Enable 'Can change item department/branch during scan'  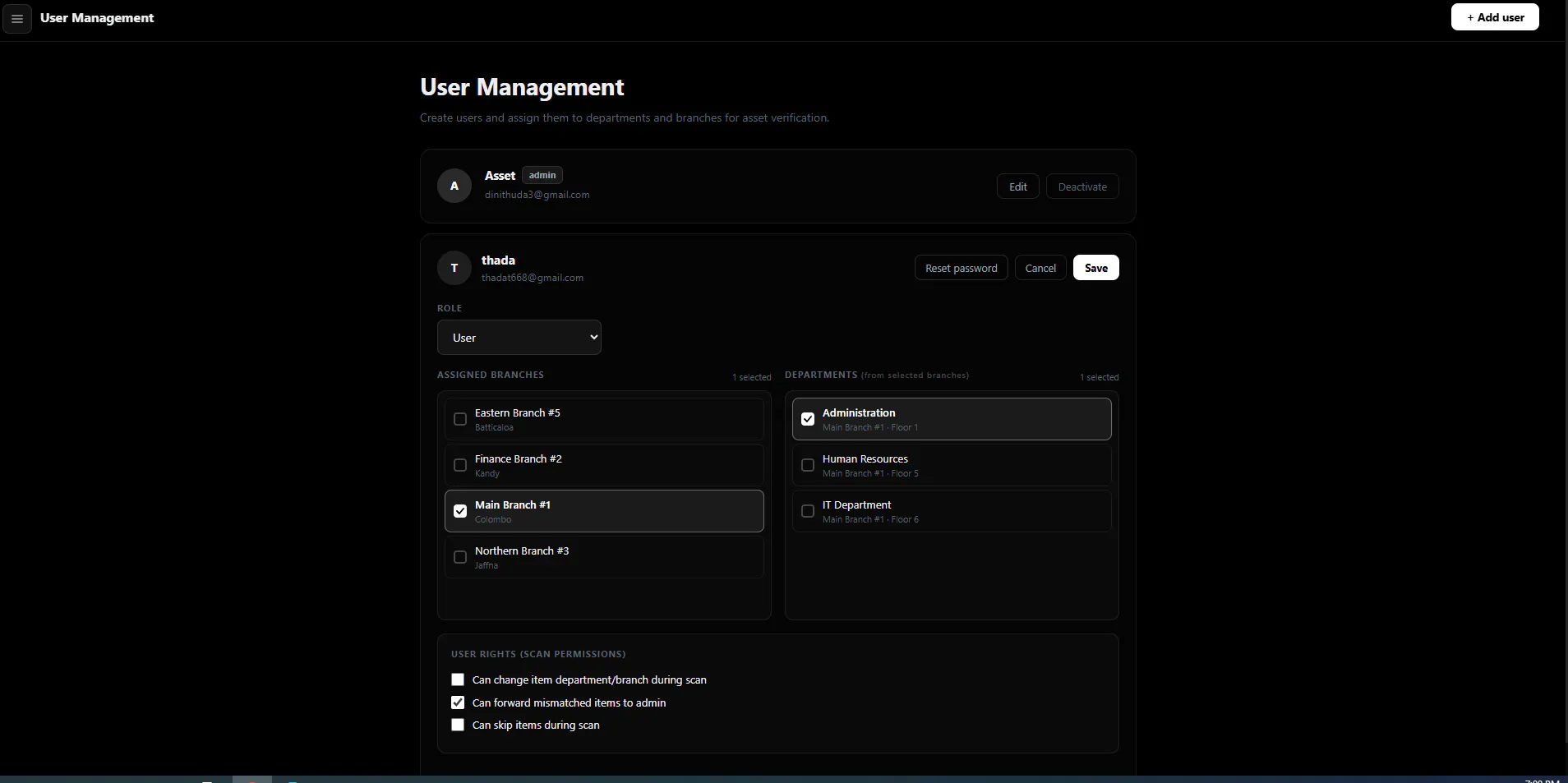point(458,679)
